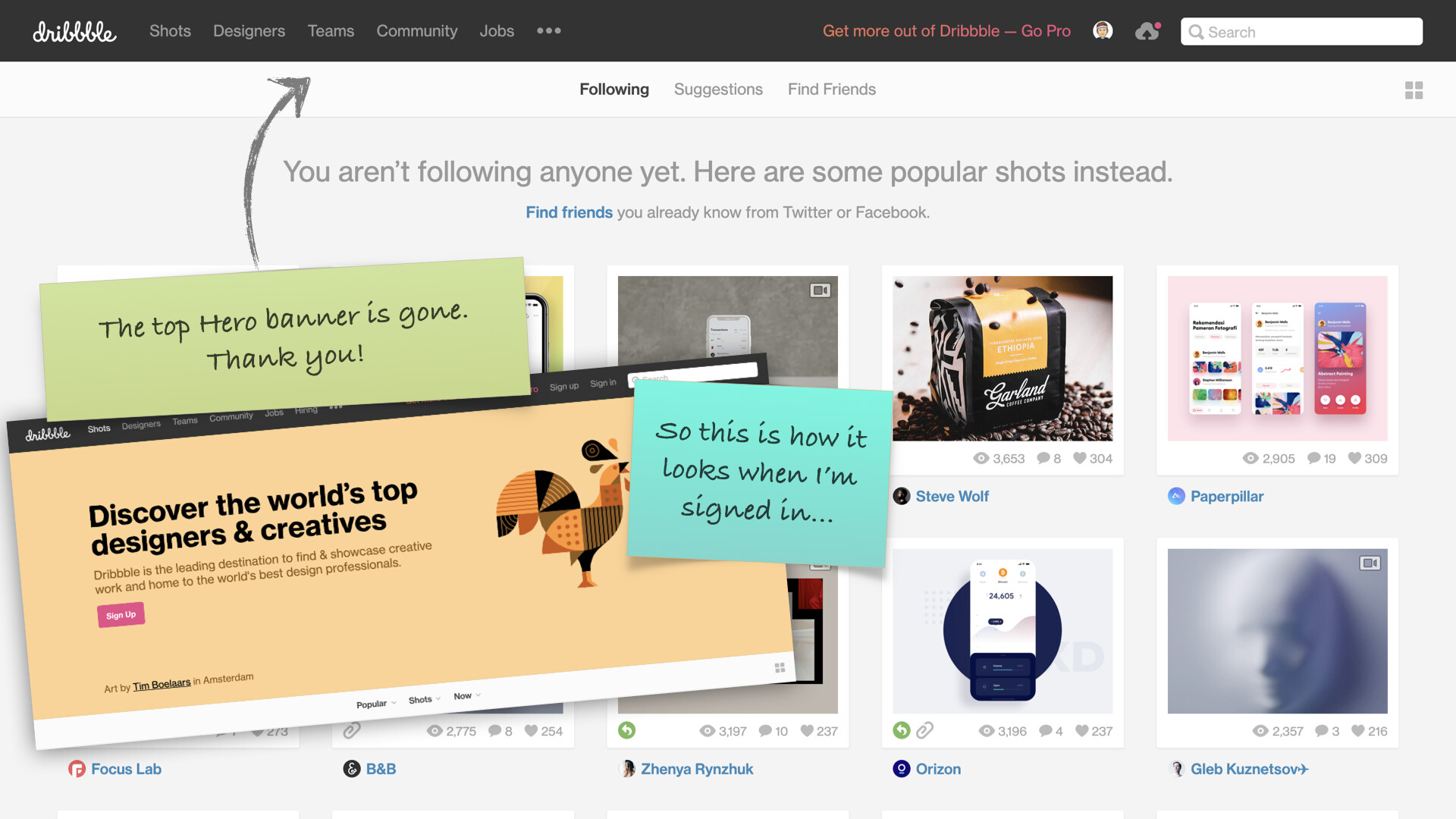Click the Dribbble logo
The width and height of the screenshot is (1456, 819).
click(74, 31)
